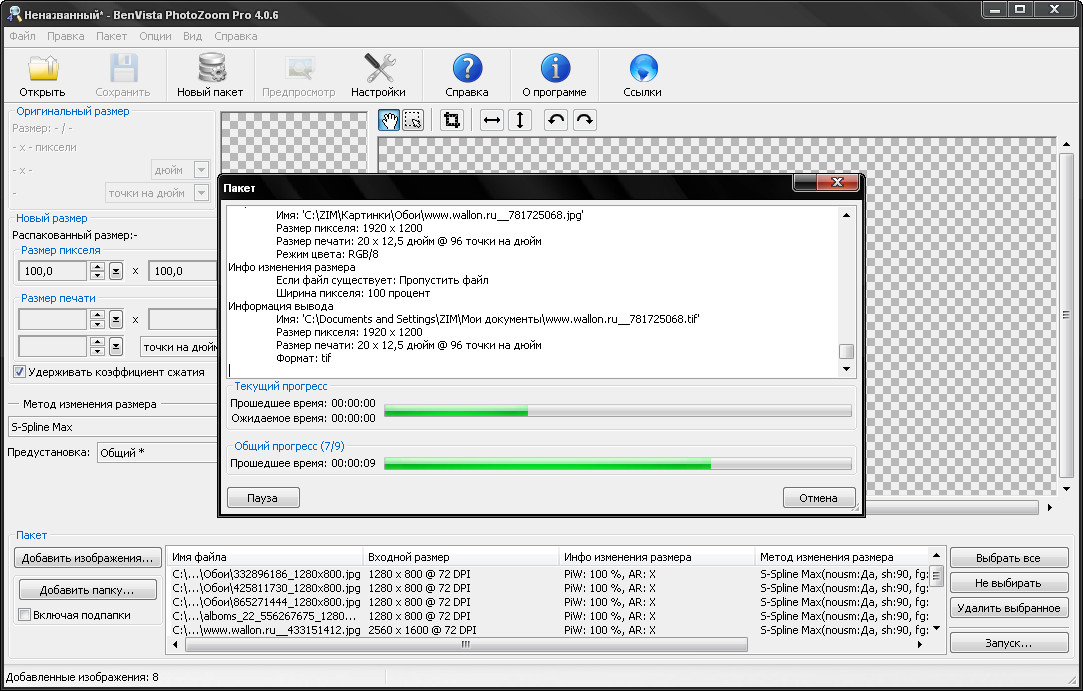Open the Справка menu

pos(236,36)
